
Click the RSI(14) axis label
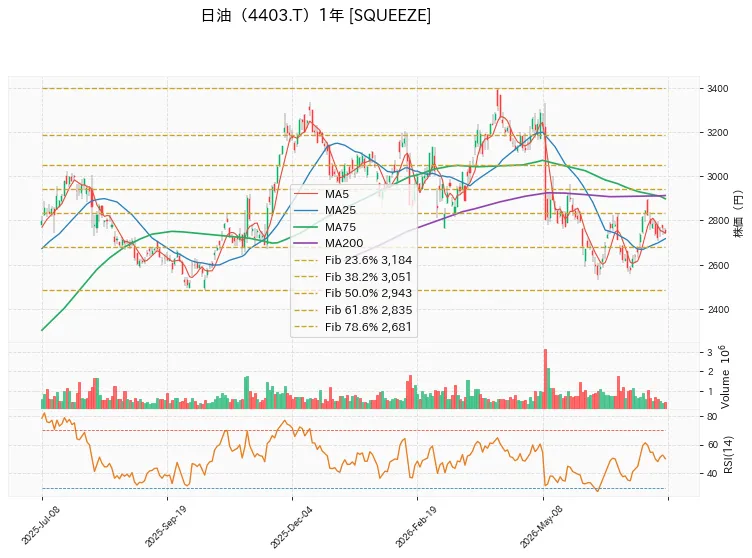(729, 454)
